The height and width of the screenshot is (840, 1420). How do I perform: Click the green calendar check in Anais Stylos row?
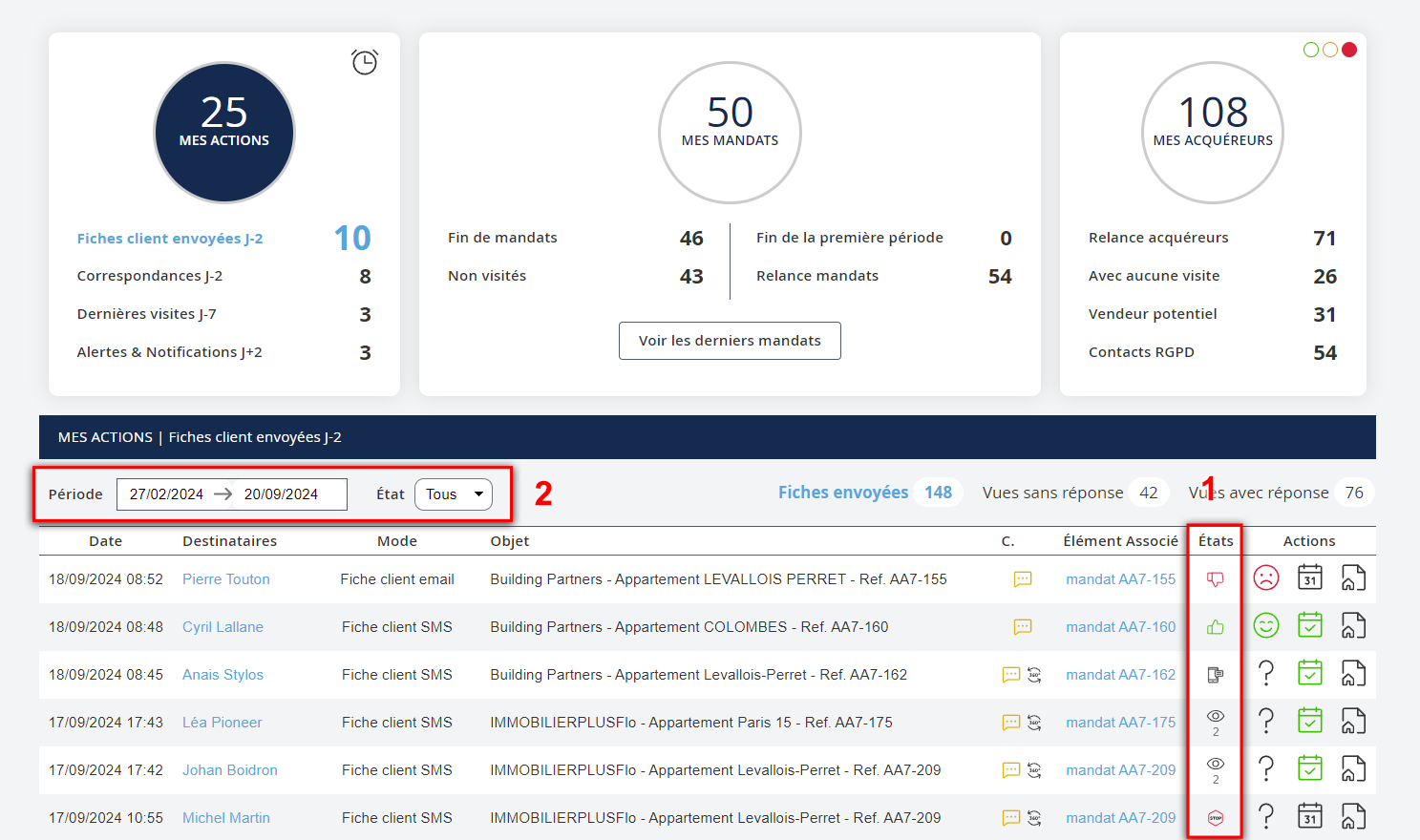point(1309,673)
